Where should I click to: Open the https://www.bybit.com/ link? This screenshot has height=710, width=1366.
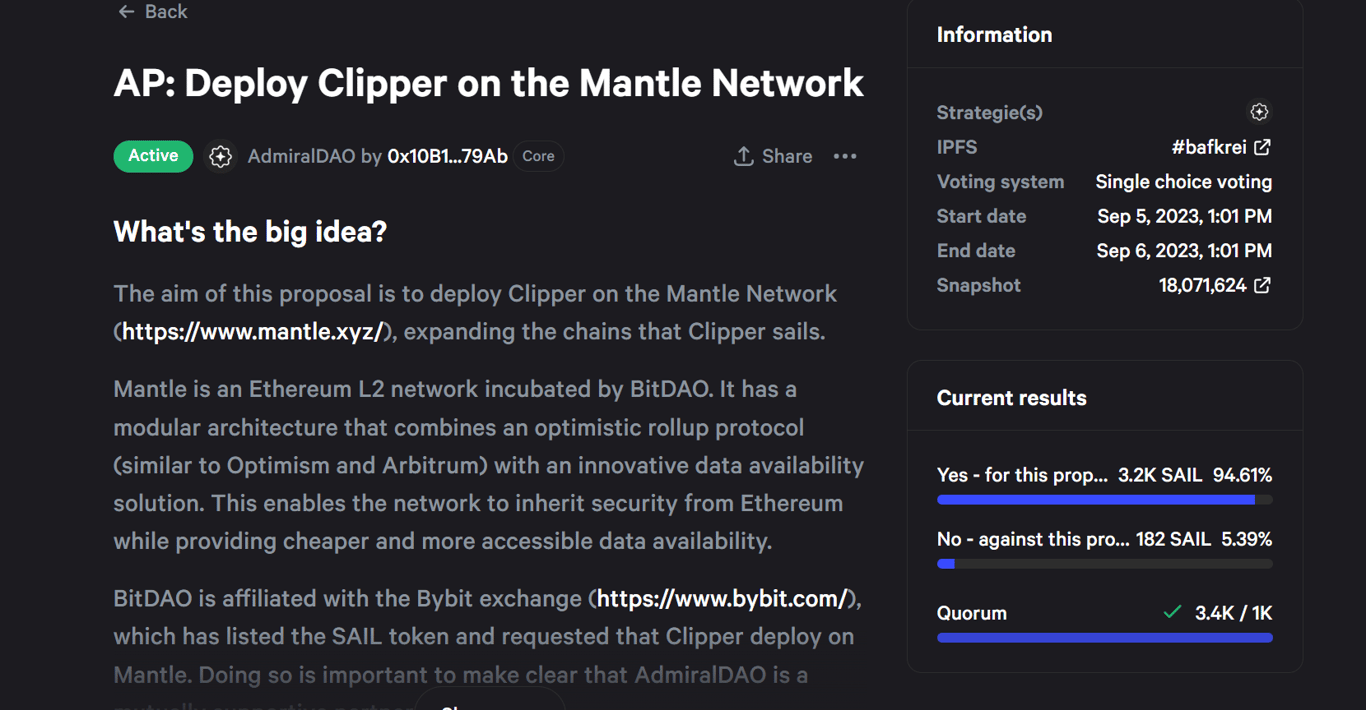coord(722,598)
